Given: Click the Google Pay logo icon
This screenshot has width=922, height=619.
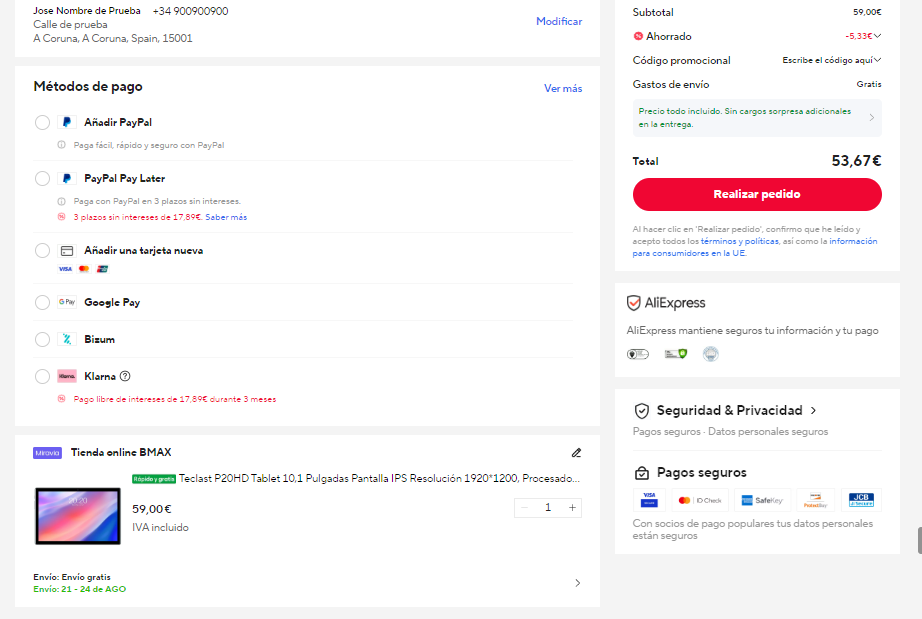Looking at the screenshot, I should pos(67,302).
